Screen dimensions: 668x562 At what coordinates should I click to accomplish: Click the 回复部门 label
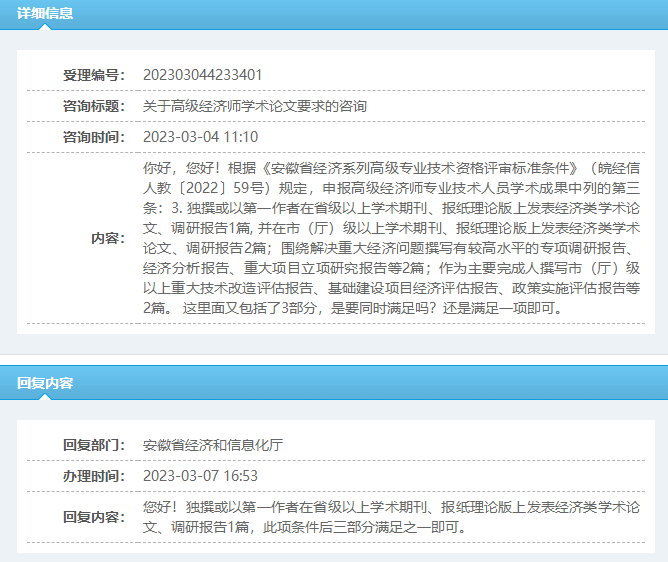[94, 445]
